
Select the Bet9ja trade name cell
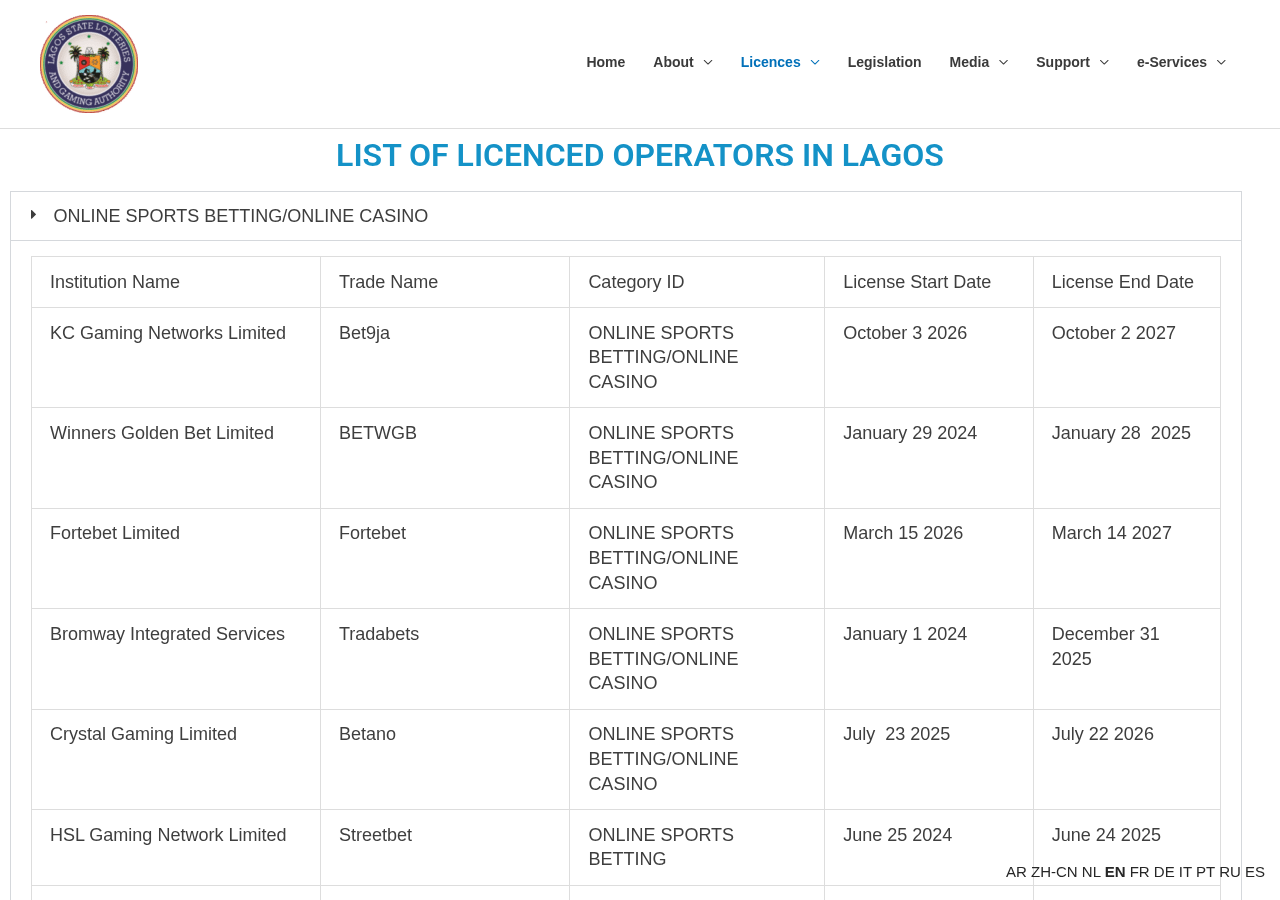[x=445, y=358]
